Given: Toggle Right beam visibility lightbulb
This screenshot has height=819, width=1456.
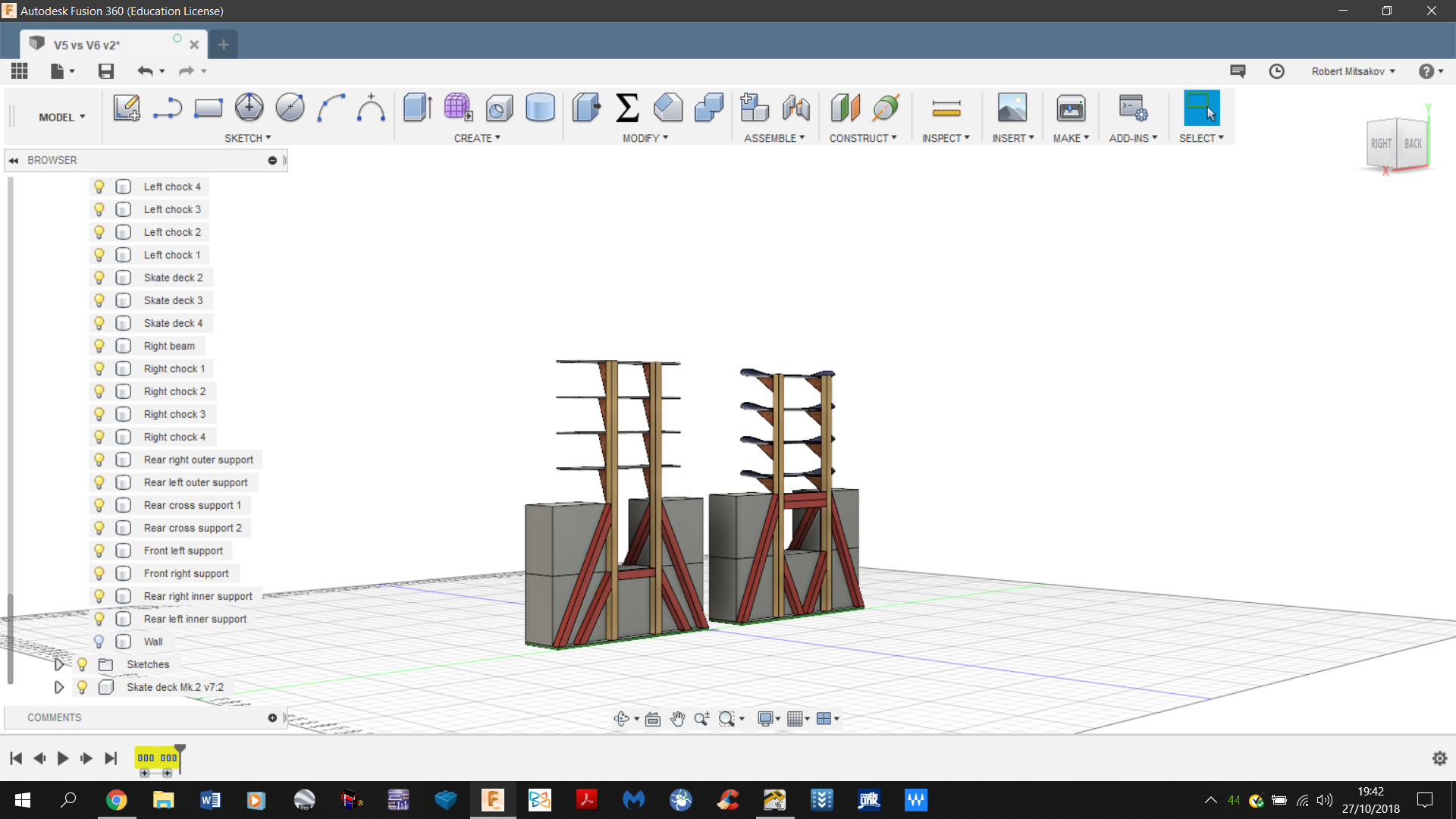Looking at the screenshot, I should (x=99, y=346).
